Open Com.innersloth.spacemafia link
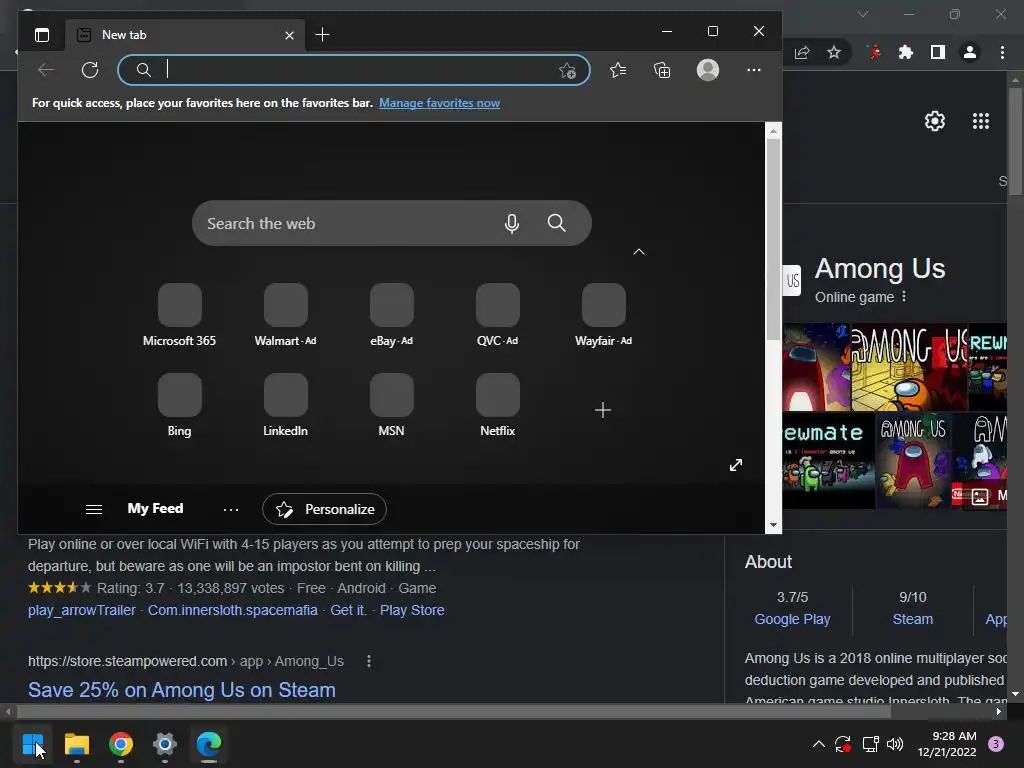 (x=232, y=610)
